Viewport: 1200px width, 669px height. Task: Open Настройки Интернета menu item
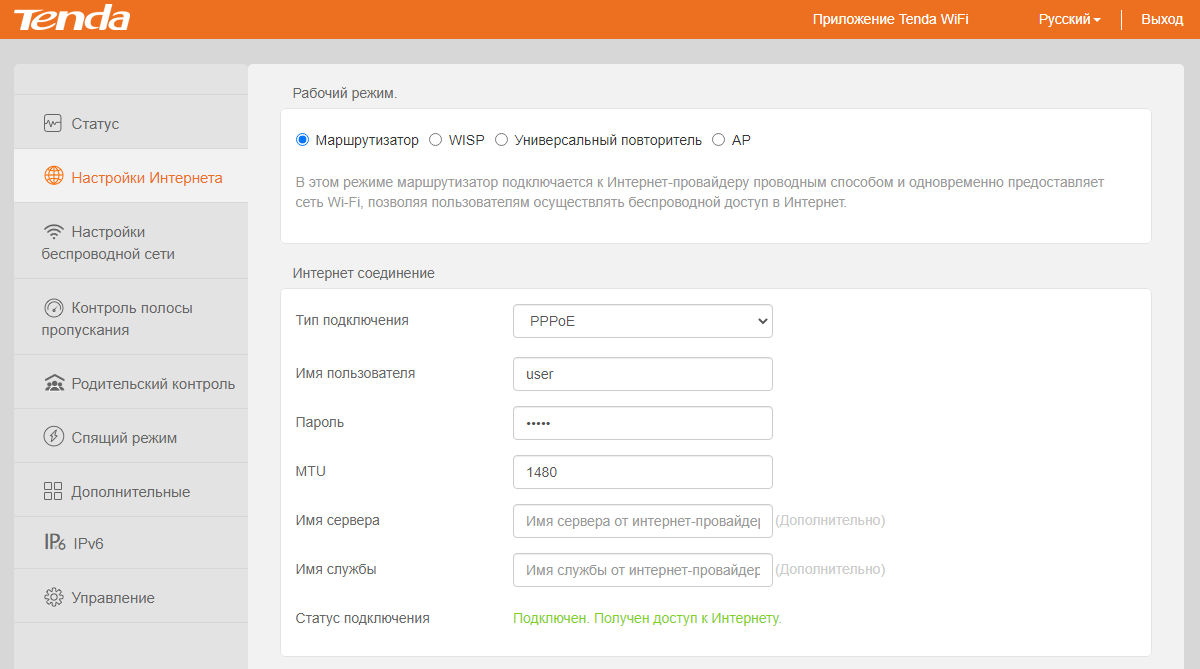coord(131,177)
